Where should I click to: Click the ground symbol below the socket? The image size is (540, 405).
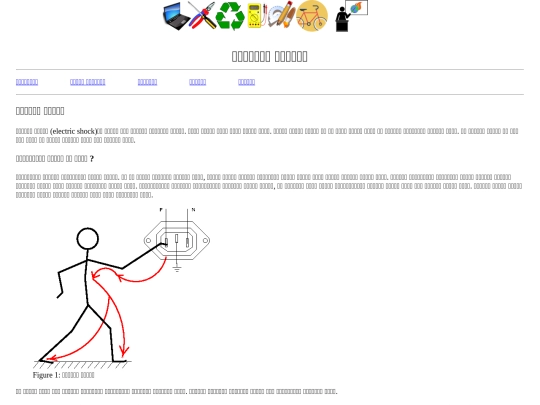point(177,268)
